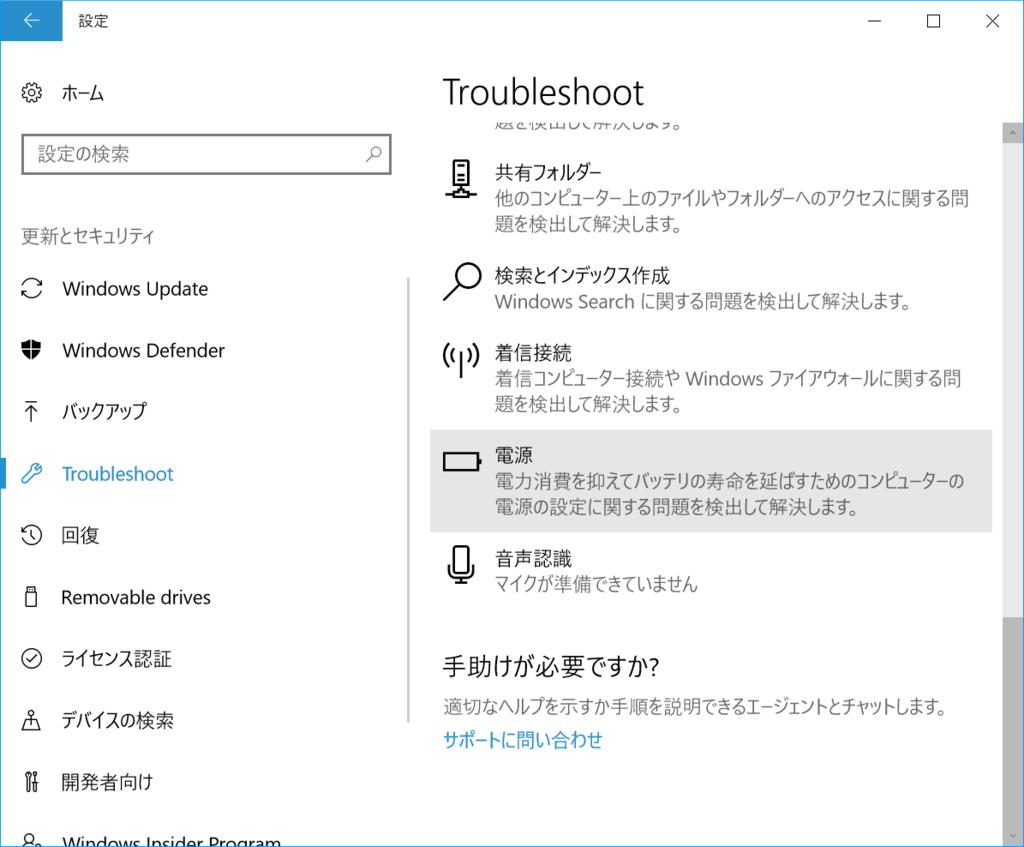The height and width of the screenshot is (847, 1024).
Task: Select 共有フォルダー troubleshooter
Action: click(711, 198)
